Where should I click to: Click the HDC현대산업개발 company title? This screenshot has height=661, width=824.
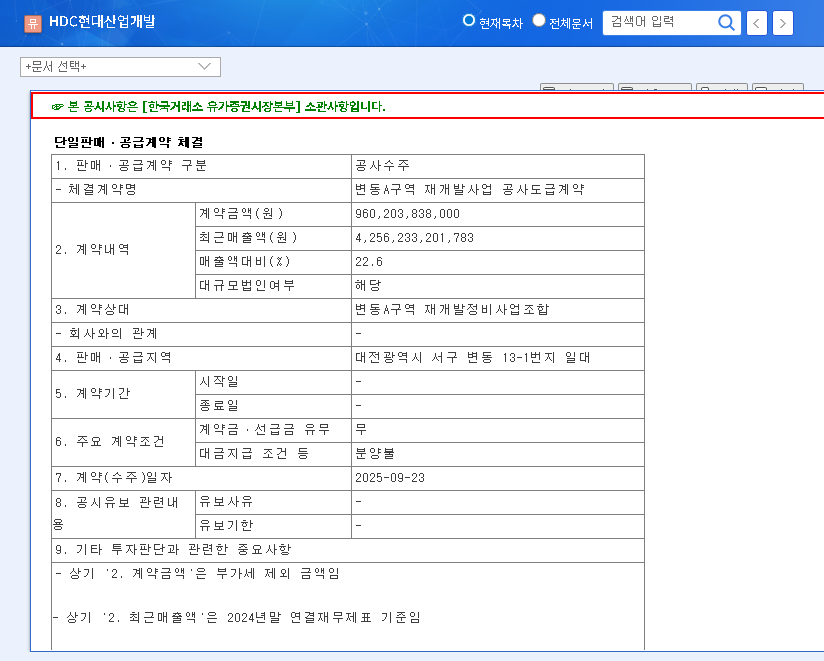102,22
